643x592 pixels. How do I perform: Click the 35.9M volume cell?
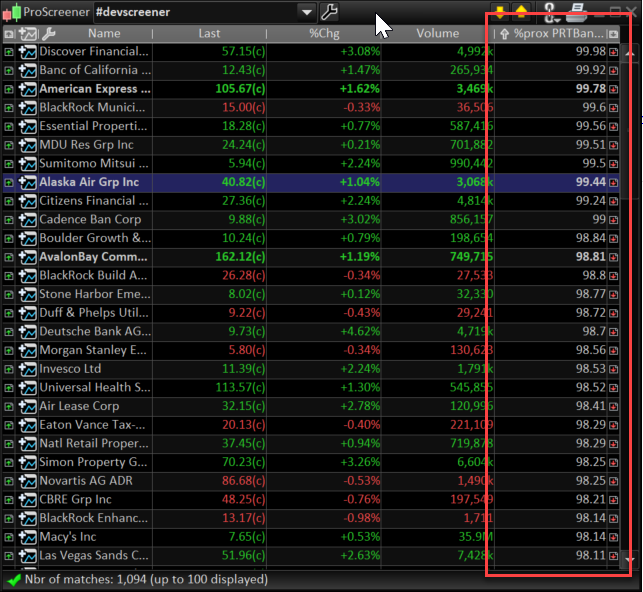pyautogui.click(x=438, y=537)
